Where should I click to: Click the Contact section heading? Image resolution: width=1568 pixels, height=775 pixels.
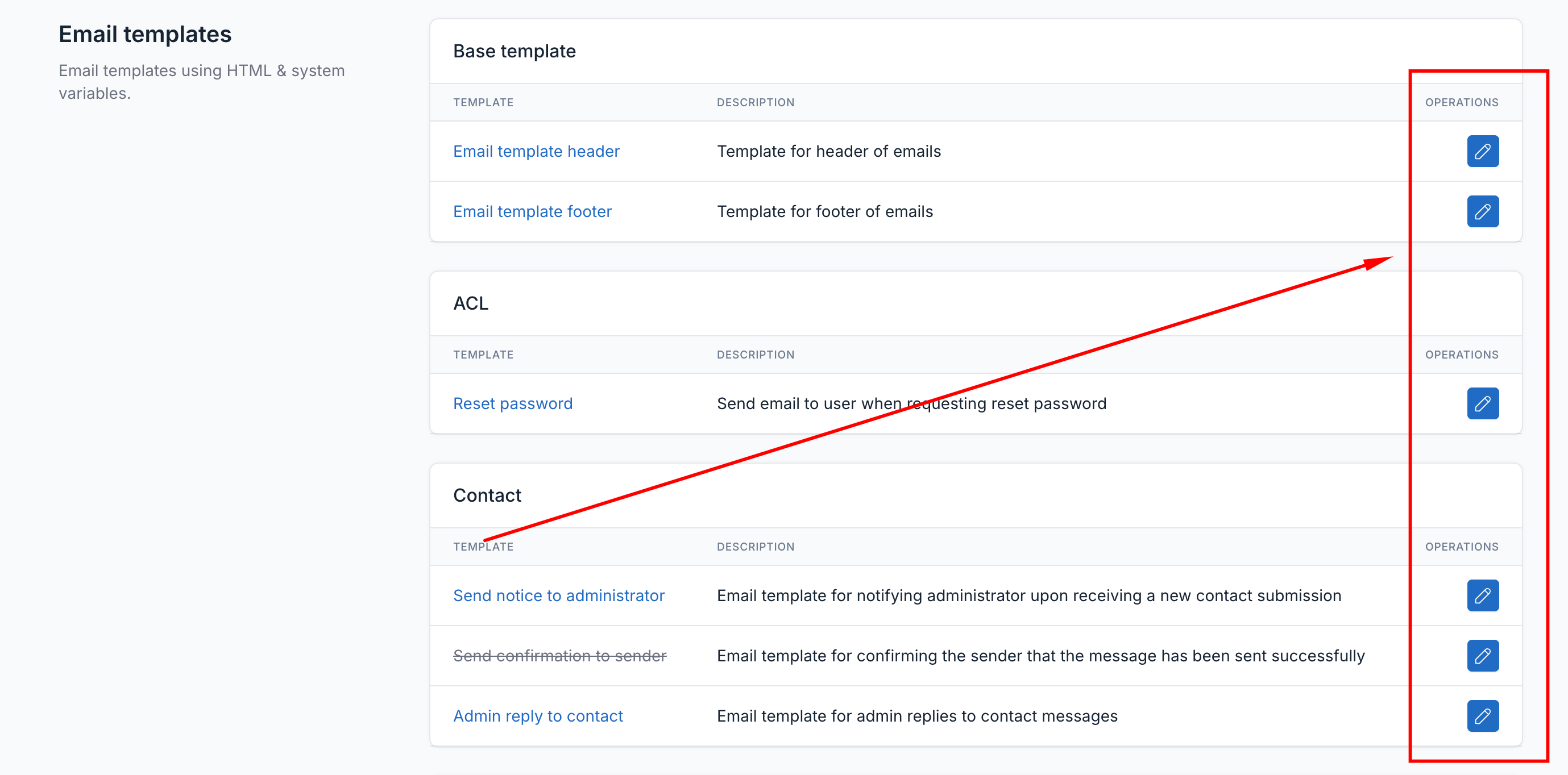click(487, 495)
